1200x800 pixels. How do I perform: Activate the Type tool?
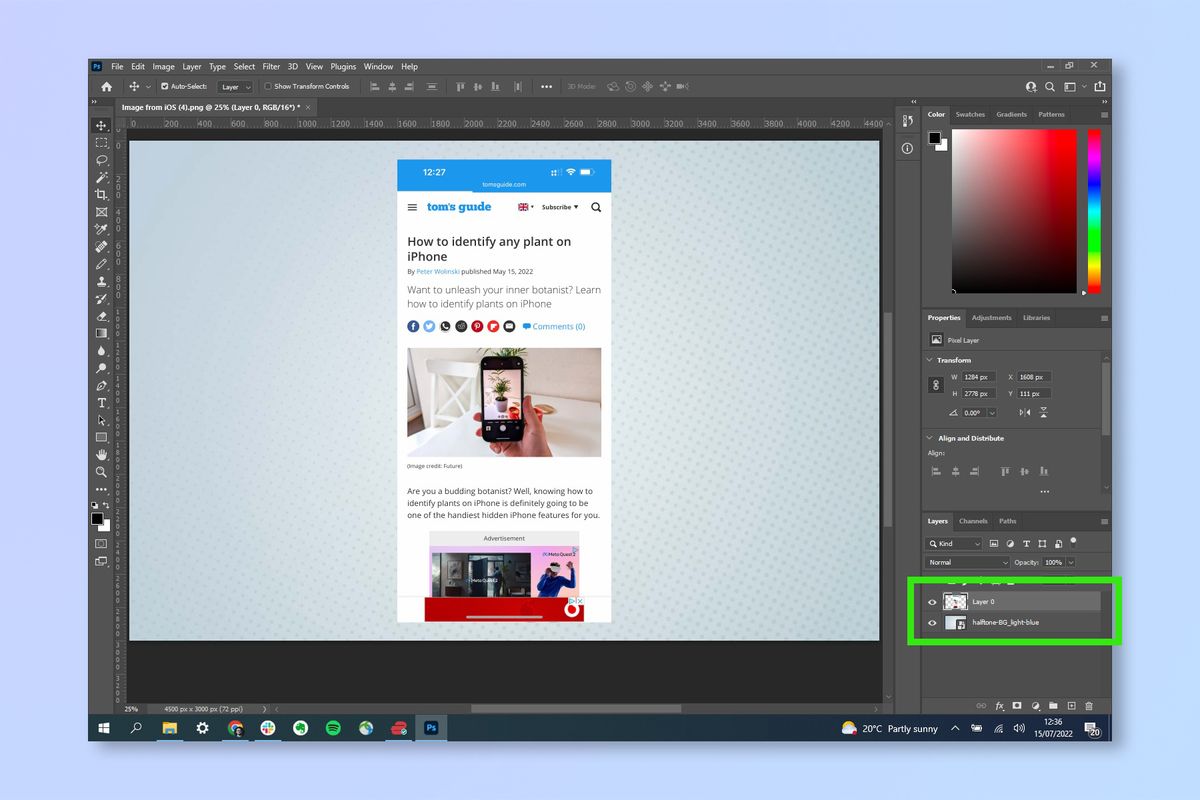coord(102,403)
